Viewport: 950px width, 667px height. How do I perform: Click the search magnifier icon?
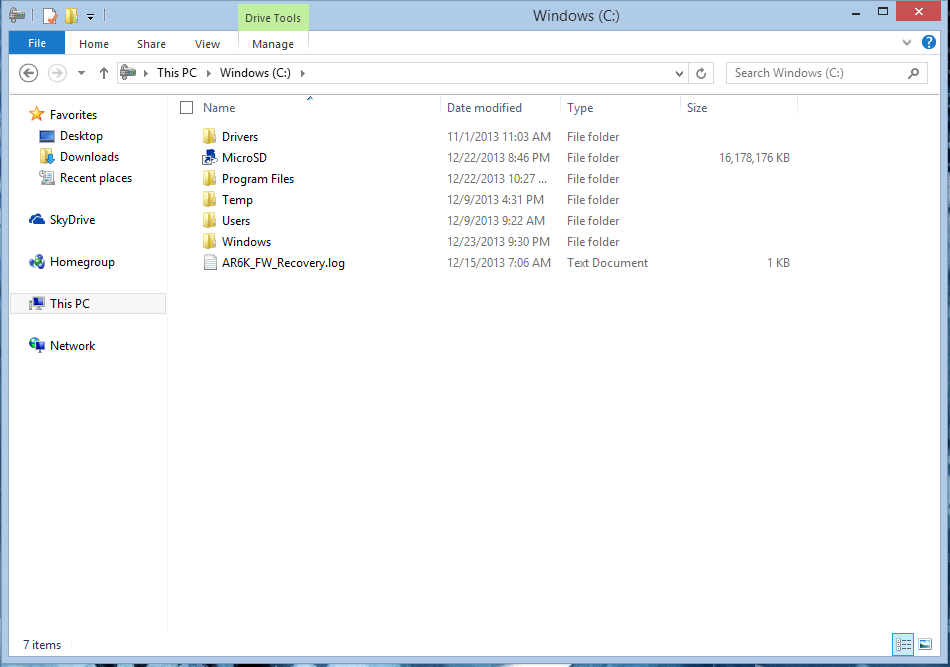click(x=913, y=73)
